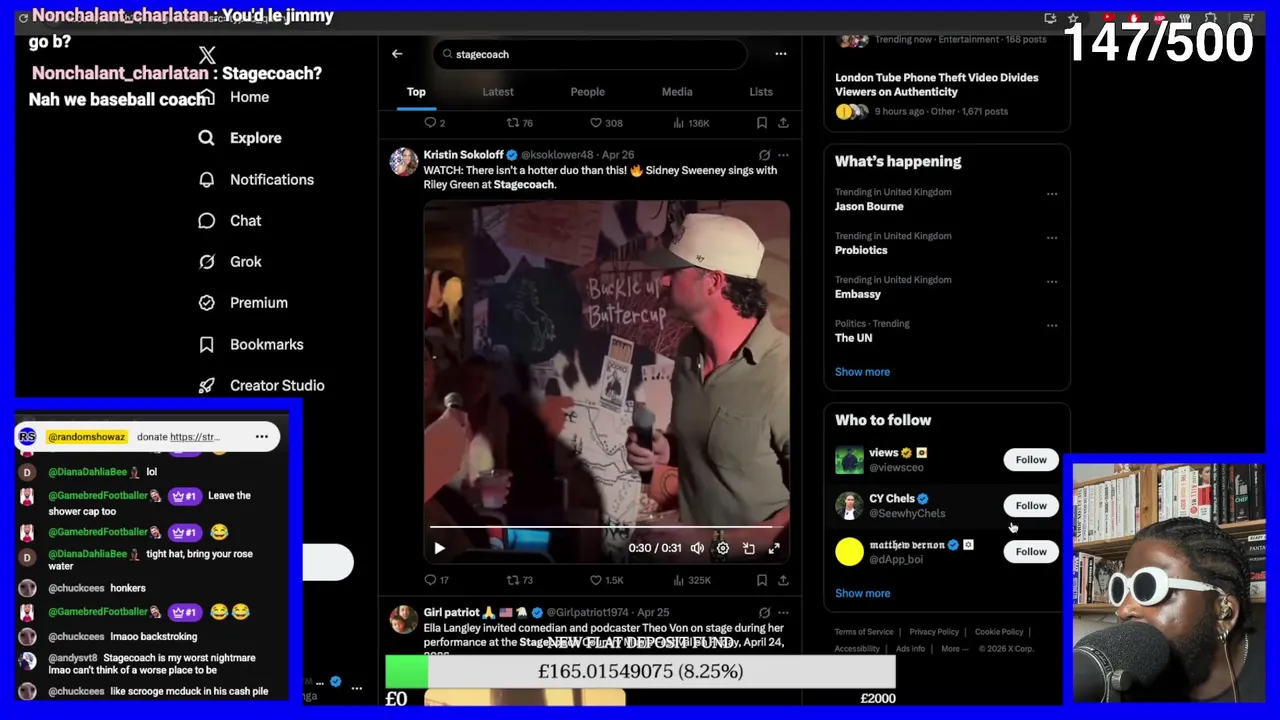Open video settings gear
Image resolution: width=1280 pixels, height=720 pixels.
pos(723,548)
